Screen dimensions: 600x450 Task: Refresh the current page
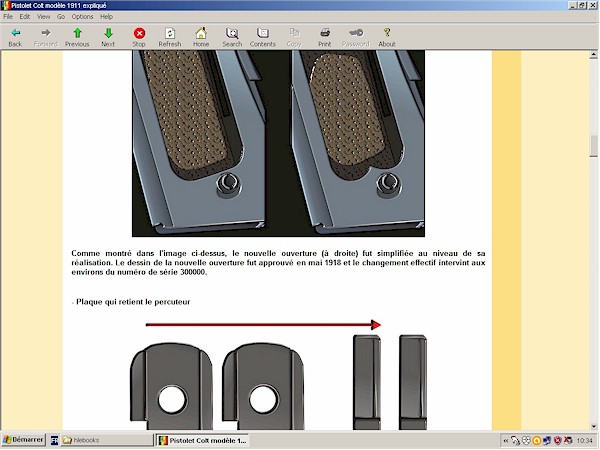170,37
